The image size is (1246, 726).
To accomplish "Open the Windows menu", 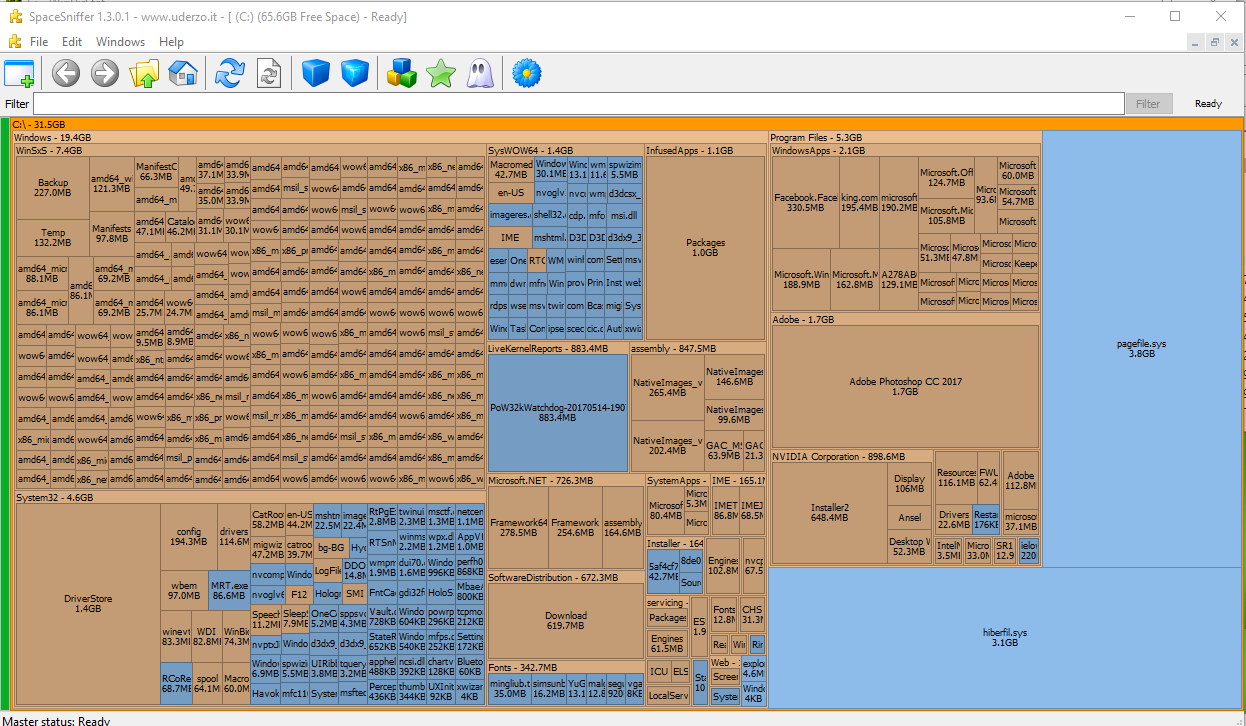I will tap(120, 42).
